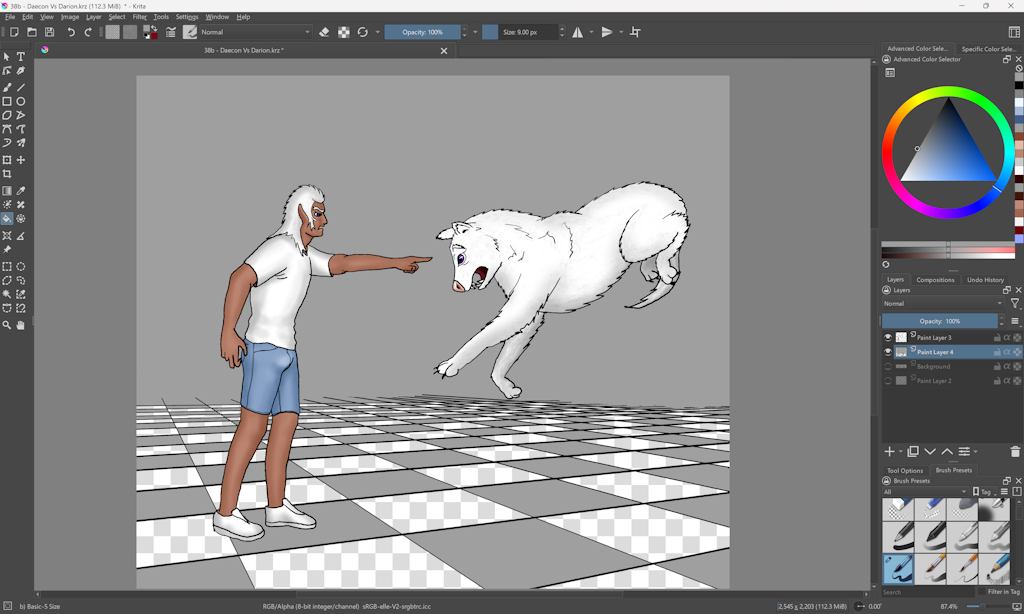Viewport: 1024px width, 614px height.
Task: Click the horizontal mirror tool icon
Action: point(578,32)
